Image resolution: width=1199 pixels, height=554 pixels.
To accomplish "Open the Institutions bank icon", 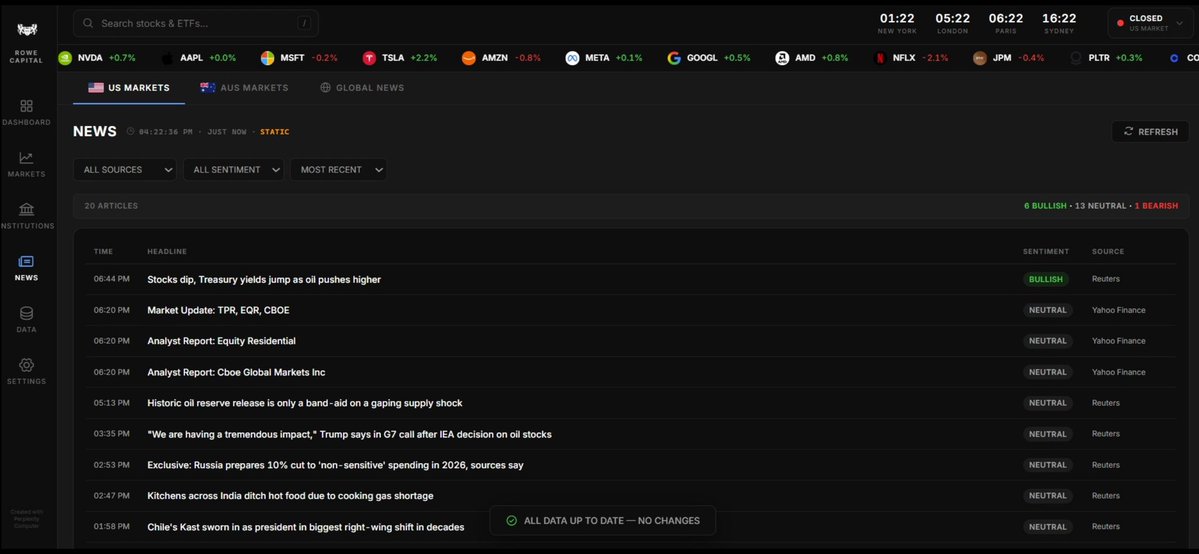I will pyautogui.click(x=26, y=210).
